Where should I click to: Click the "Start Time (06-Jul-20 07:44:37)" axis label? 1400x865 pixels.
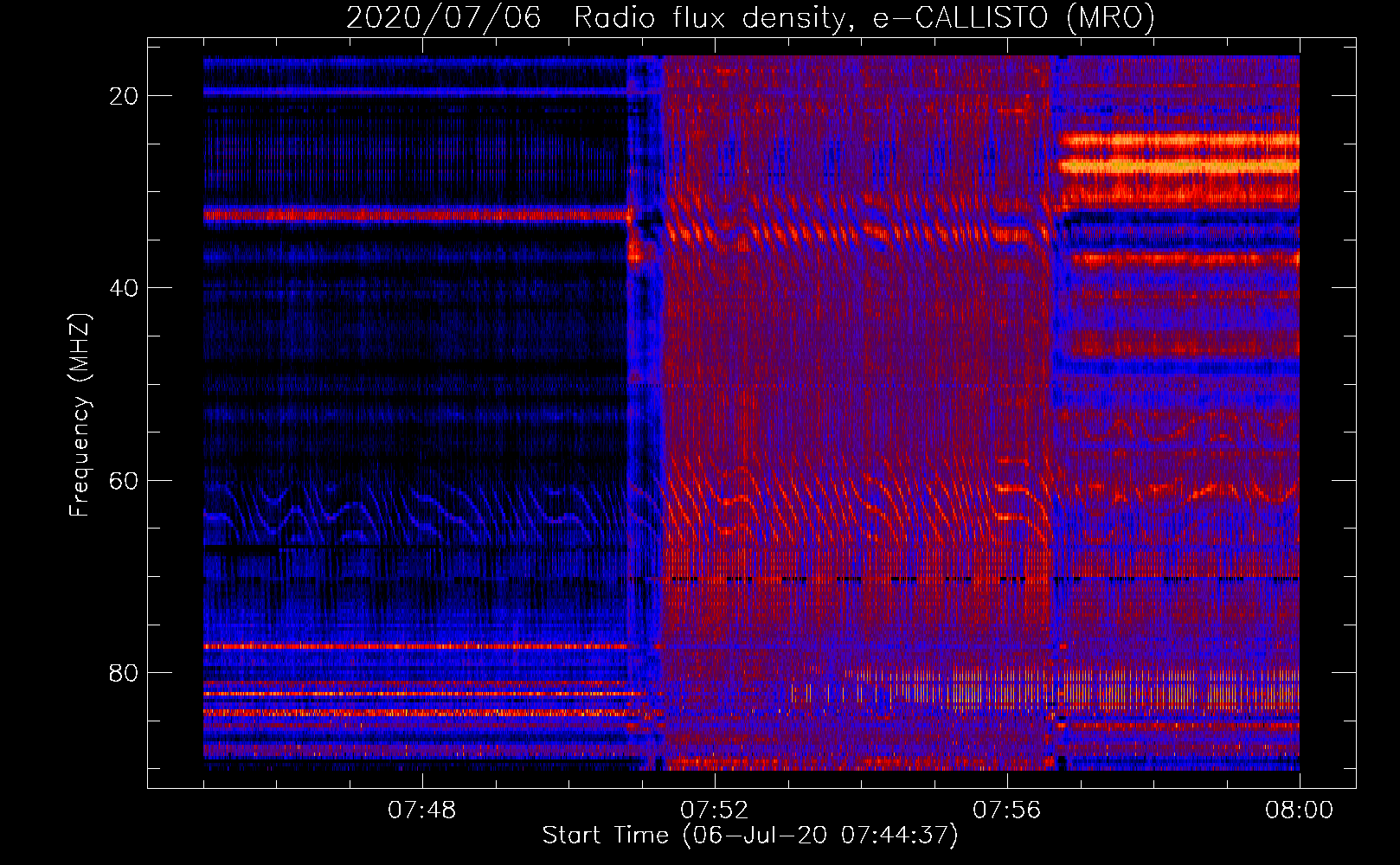point(750,836)
